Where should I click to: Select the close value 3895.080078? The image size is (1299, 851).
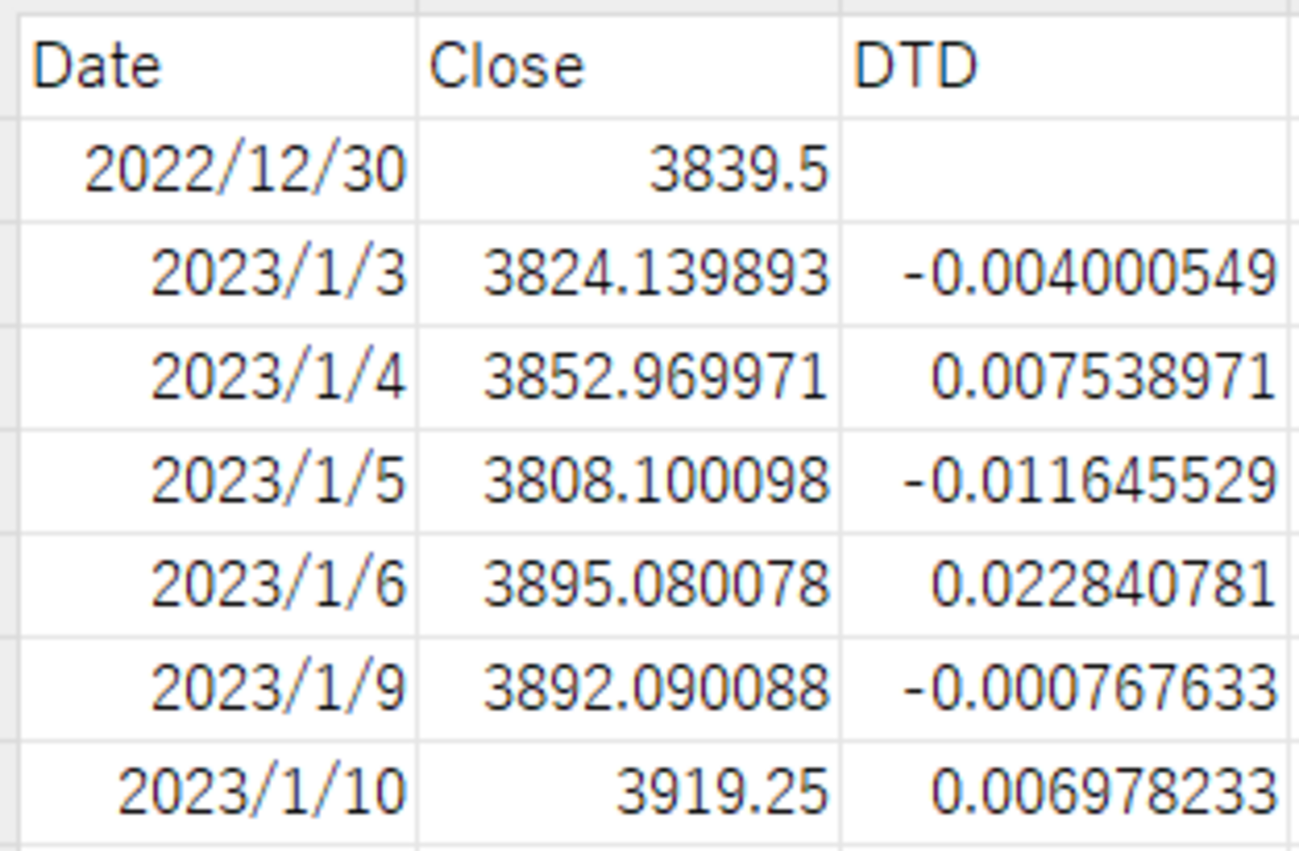pyautogui.click(x=628, y=585)
